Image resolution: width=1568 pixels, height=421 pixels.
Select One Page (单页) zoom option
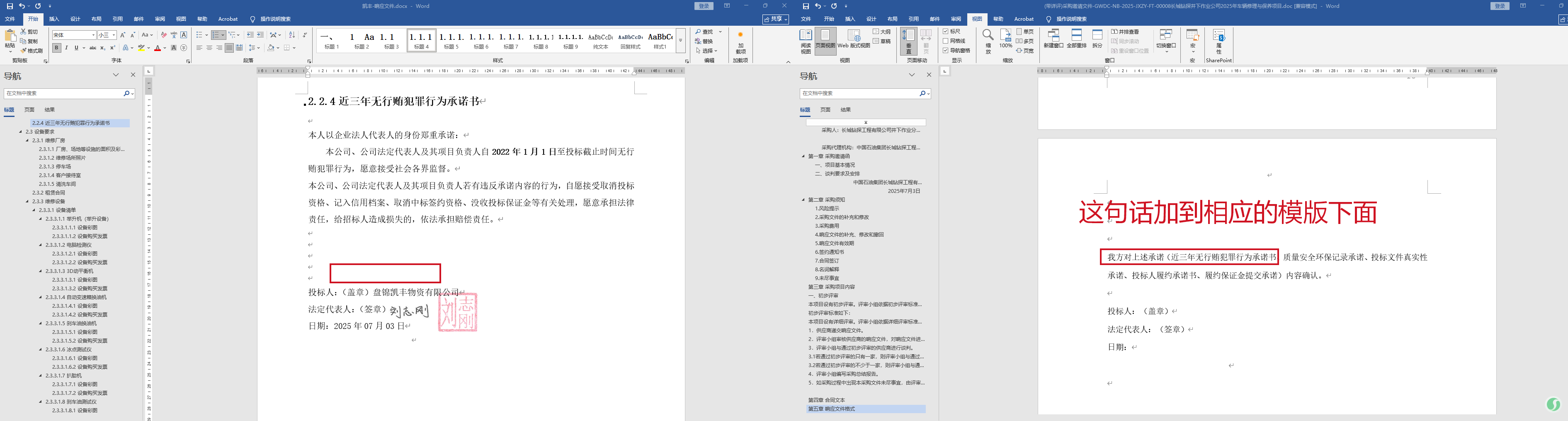pos(1026,31)
